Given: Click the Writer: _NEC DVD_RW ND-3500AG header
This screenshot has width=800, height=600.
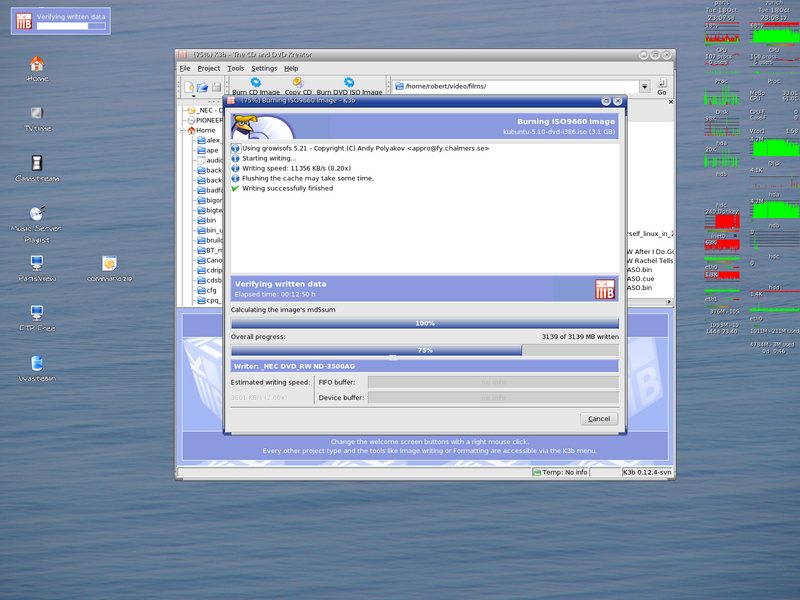Looking at the screenshot, I should tap(424, 366).
